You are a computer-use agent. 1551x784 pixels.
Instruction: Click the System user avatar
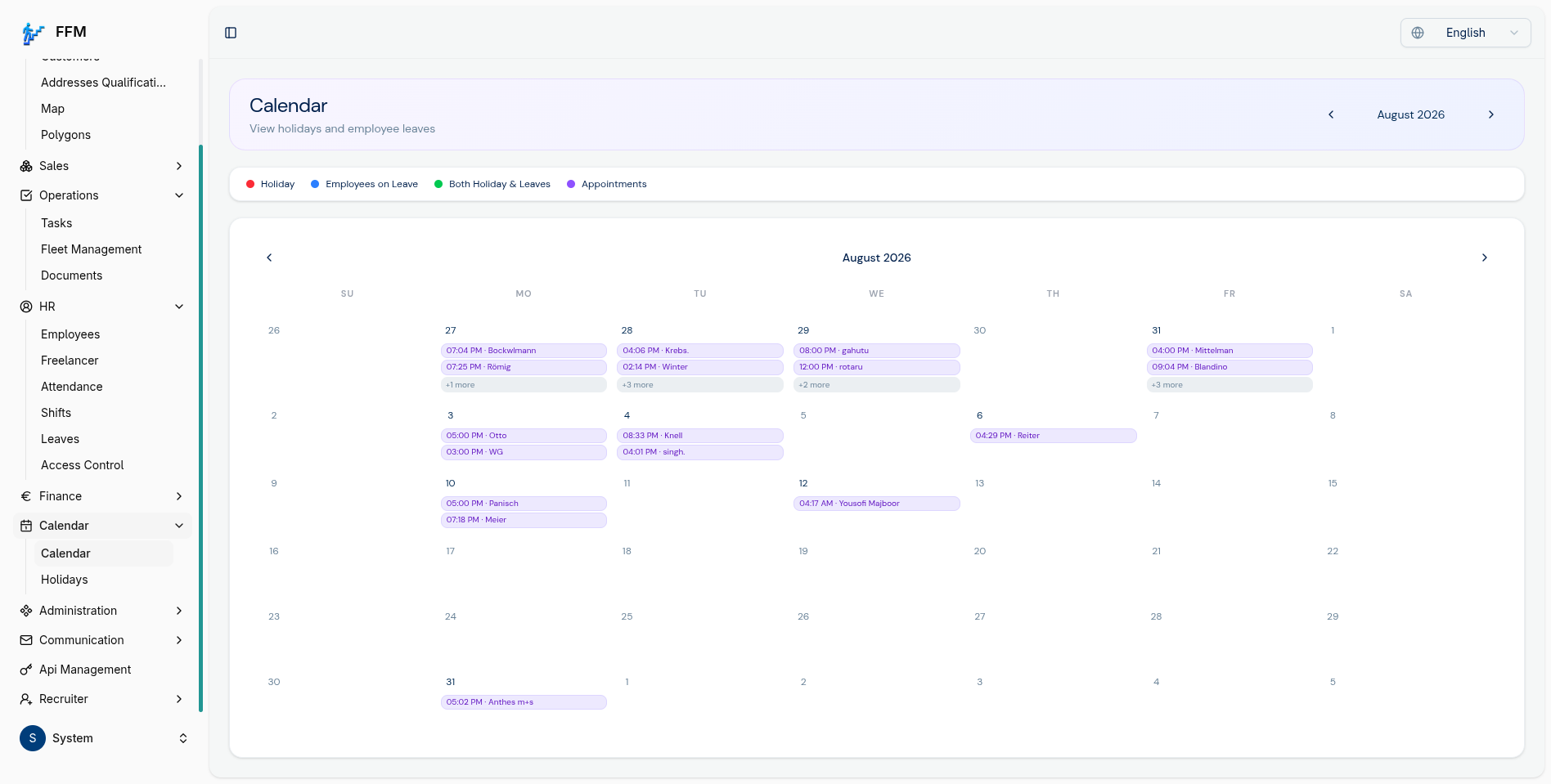pyautogui.click(x=33, y=738)
